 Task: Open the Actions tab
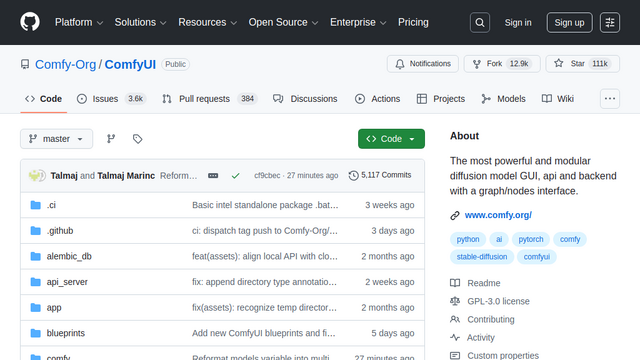[x=378, y=99]
